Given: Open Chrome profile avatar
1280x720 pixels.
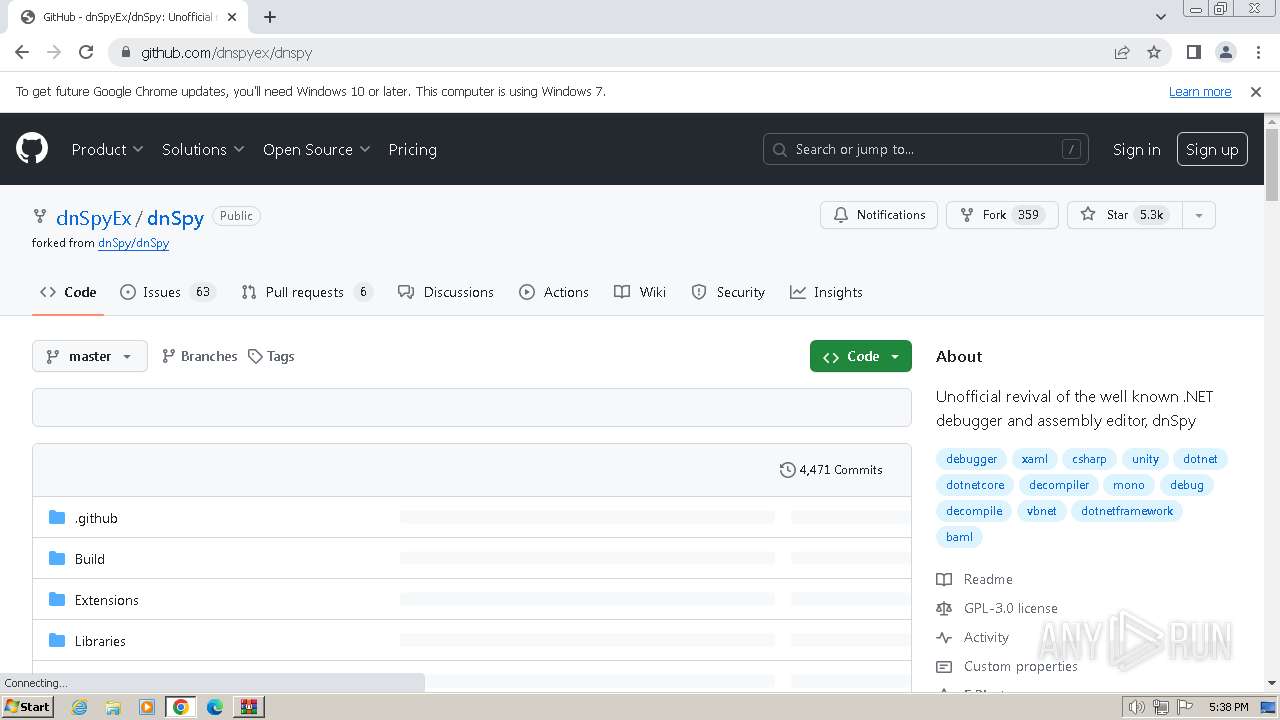Looking at the screenshot, I should 1225,52.
